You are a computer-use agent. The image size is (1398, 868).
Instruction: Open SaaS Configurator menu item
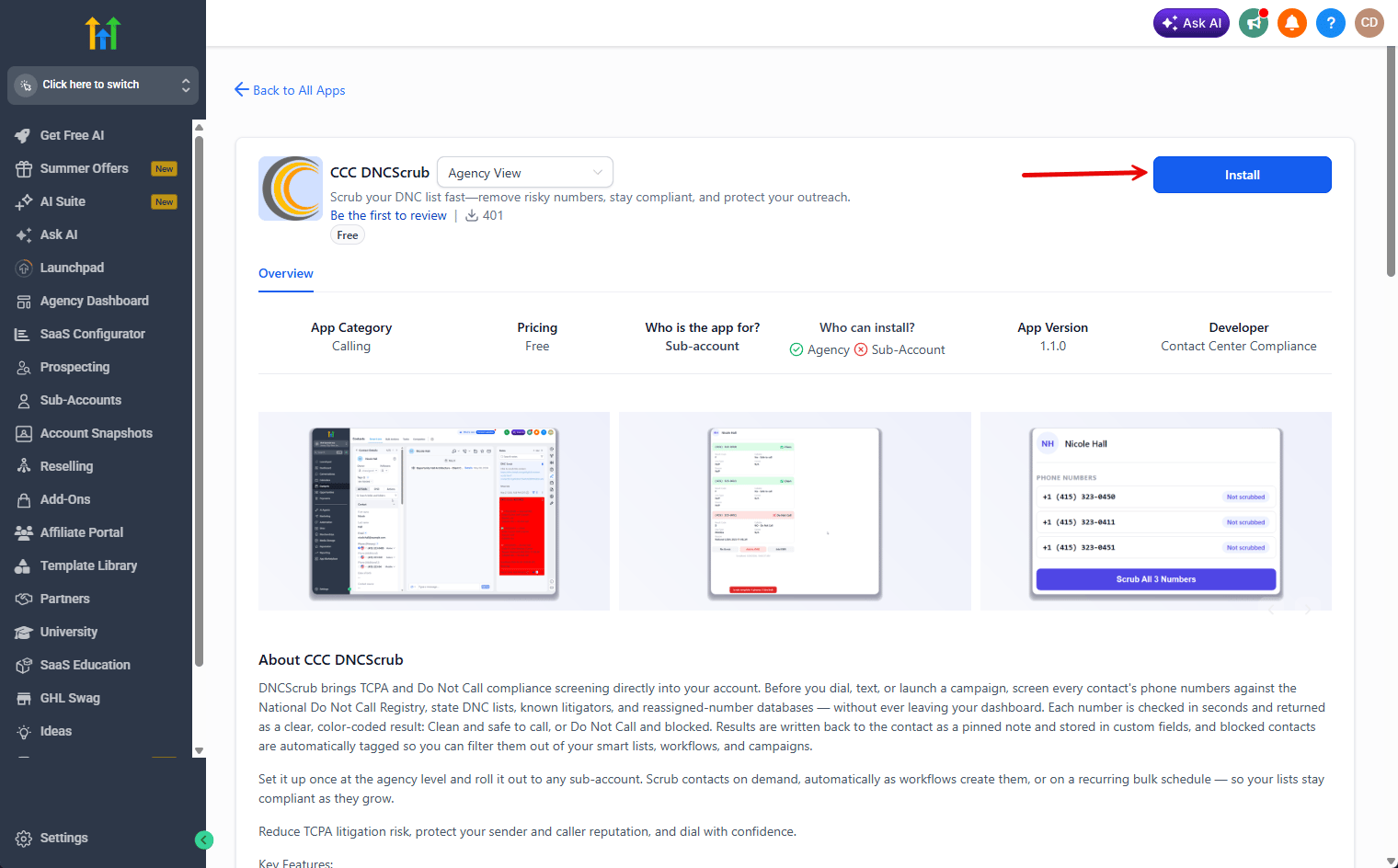pyautogui.click(x=93, y=335)
